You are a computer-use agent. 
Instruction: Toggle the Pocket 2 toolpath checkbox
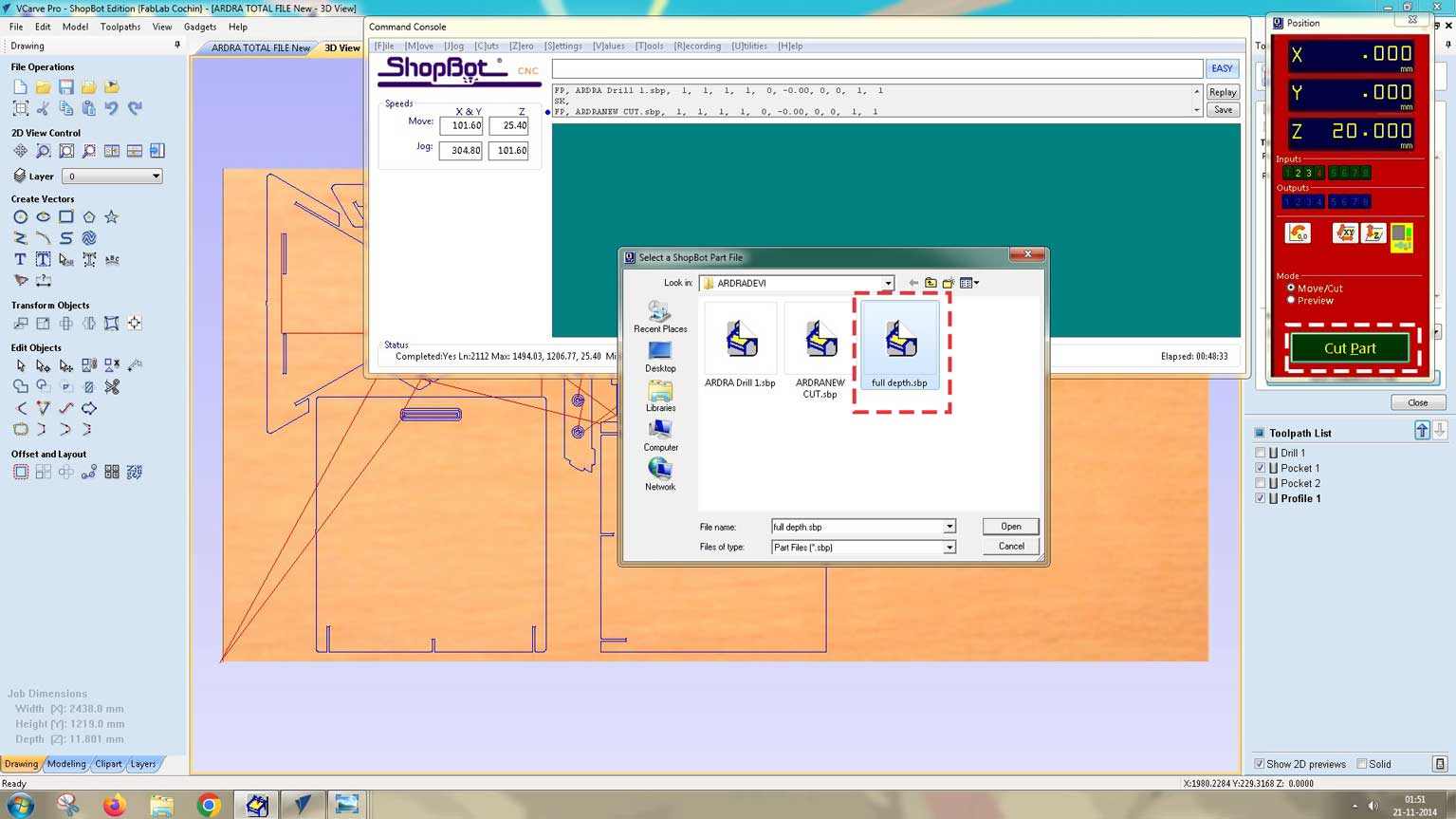pyautogui.click(x=1261, y=483)
